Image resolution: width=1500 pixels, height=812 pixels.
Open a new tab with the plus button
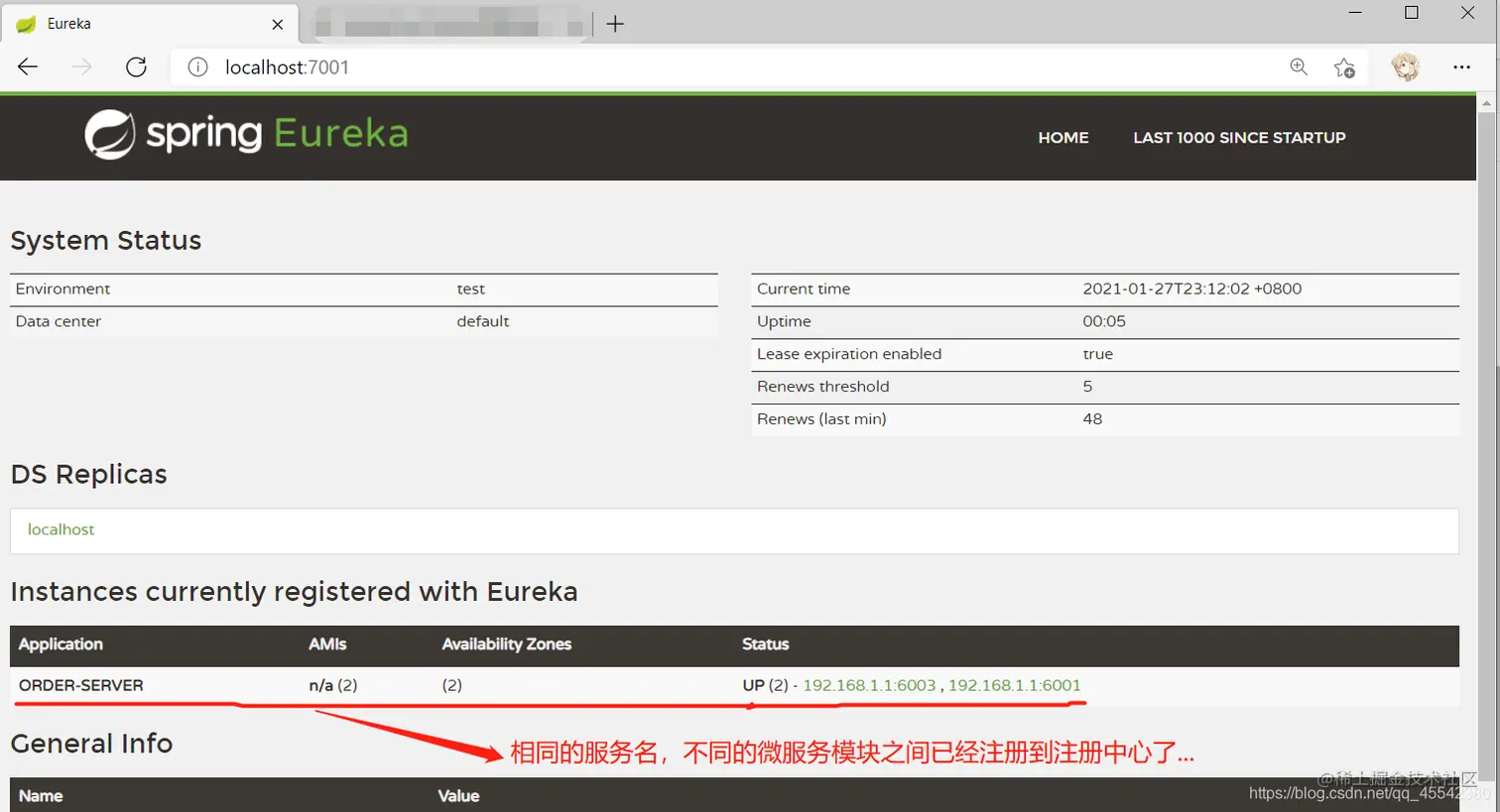tap(615, 24)
